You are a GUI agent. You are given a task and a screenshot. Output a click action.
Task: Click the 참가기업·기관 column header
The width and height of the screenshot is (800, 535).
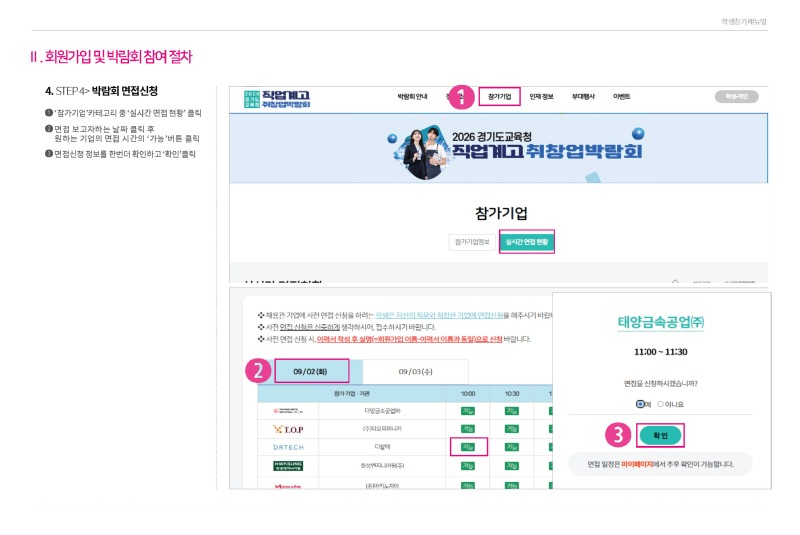352,394
